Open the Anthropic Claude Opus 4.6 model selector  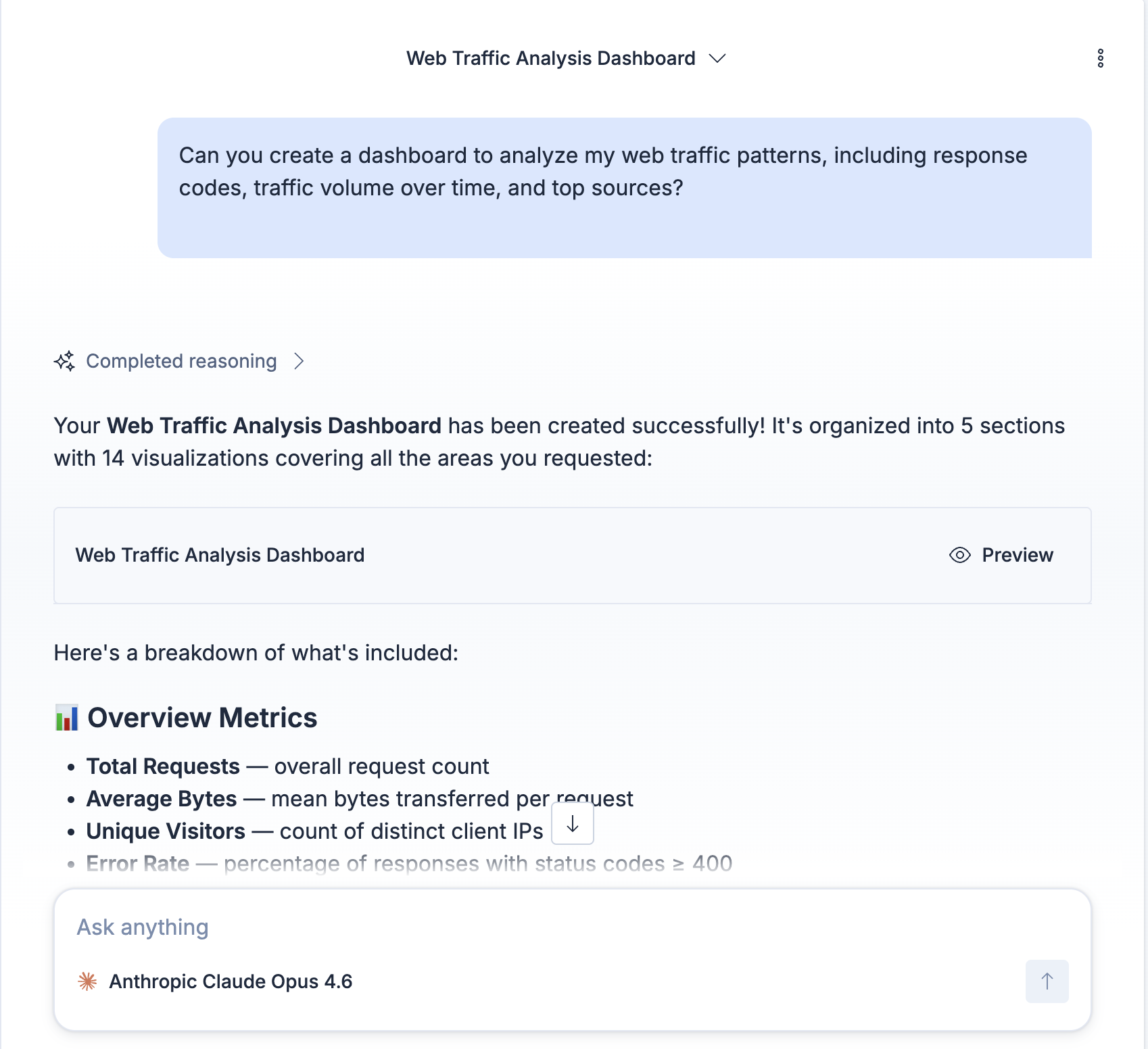[x=230, y=981]
